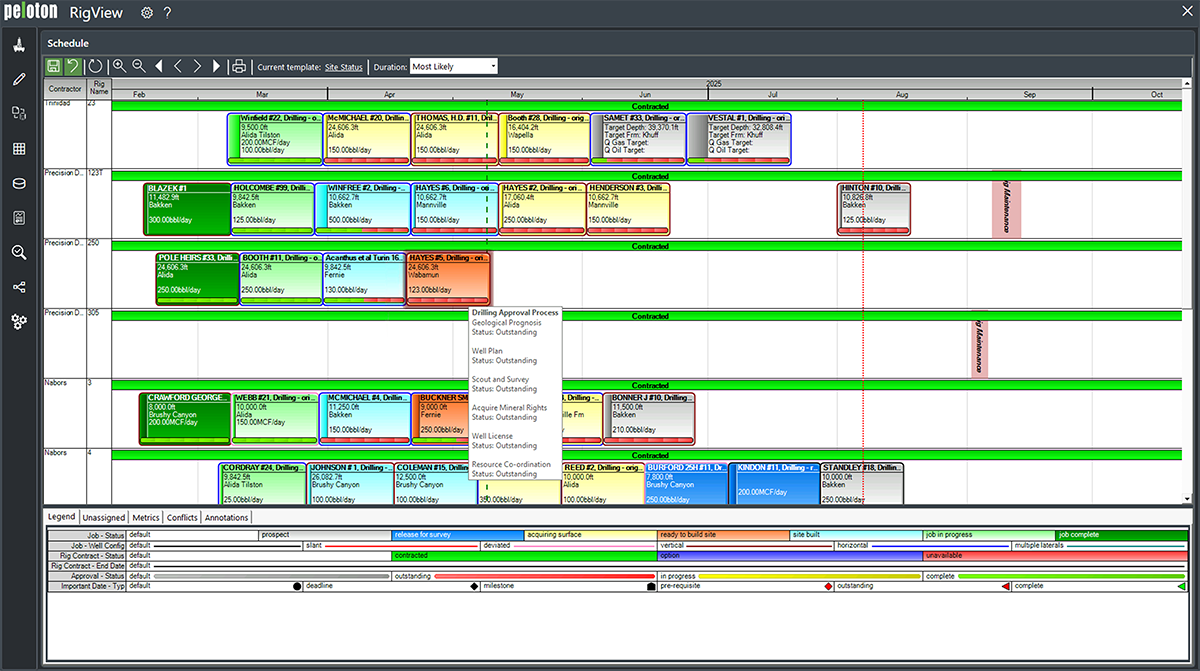Viewport: 1200px width, 671px height.
Task: Switch to the Metrics tab
Action: pyautogui.click(x=145, y=517)
